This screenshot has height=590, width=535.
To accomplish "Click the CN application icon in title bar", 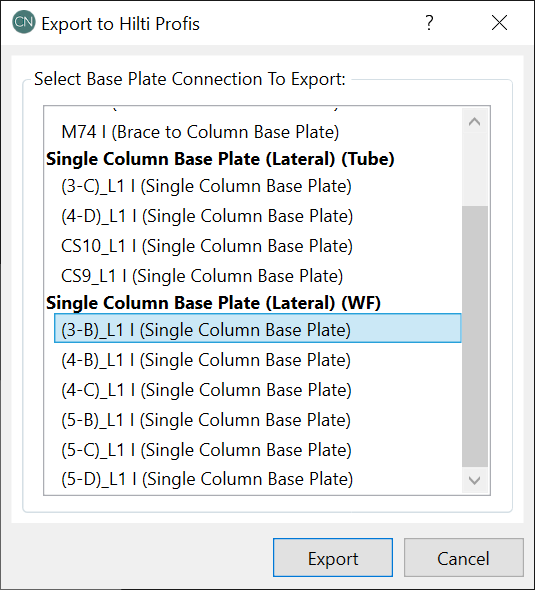I will click(x=24, y=22).
